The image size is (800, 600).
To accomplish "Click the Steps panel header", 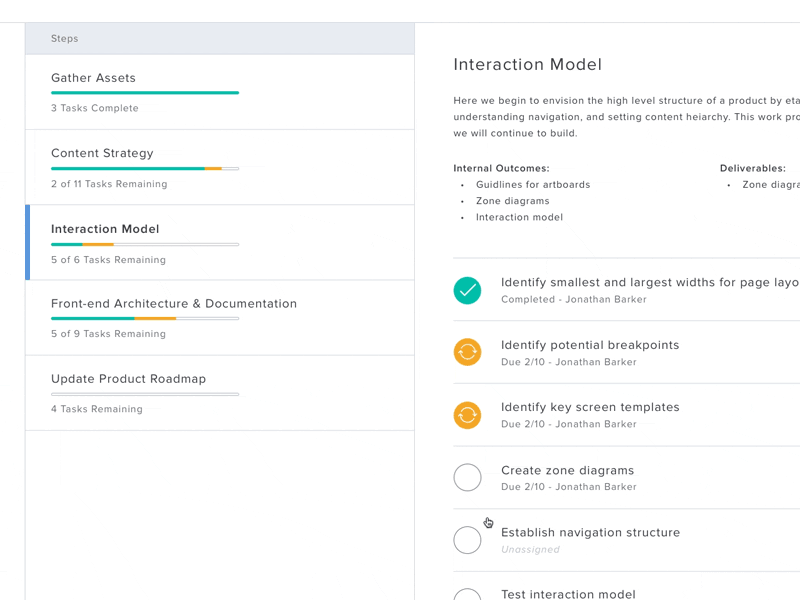I will click(x=64, y=38).
